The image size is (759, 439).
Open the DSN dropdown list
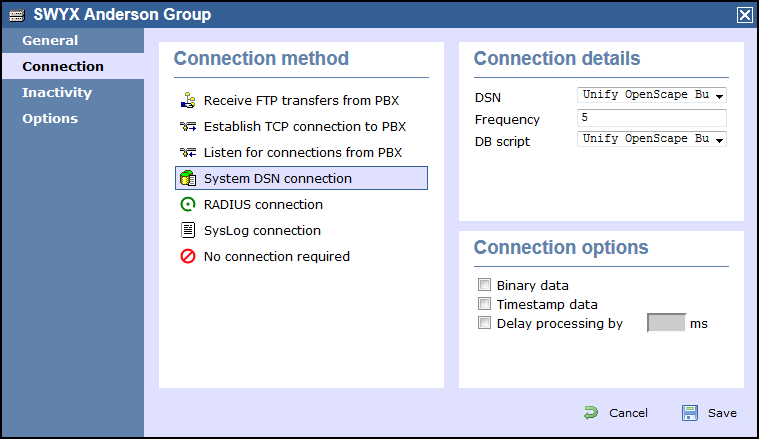(x=652, y=95)
